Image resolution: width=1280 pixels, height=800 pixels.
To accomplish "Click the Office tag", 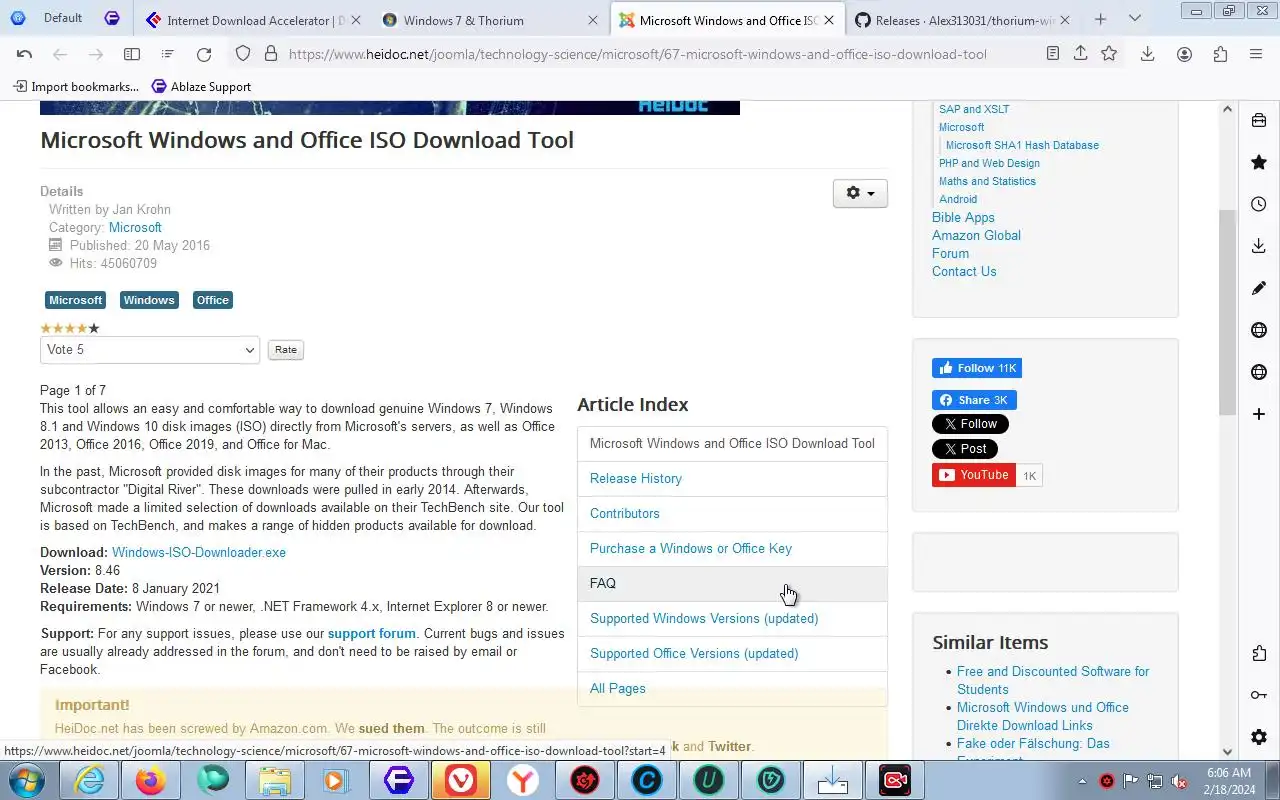I will click(x=212, y=300).
